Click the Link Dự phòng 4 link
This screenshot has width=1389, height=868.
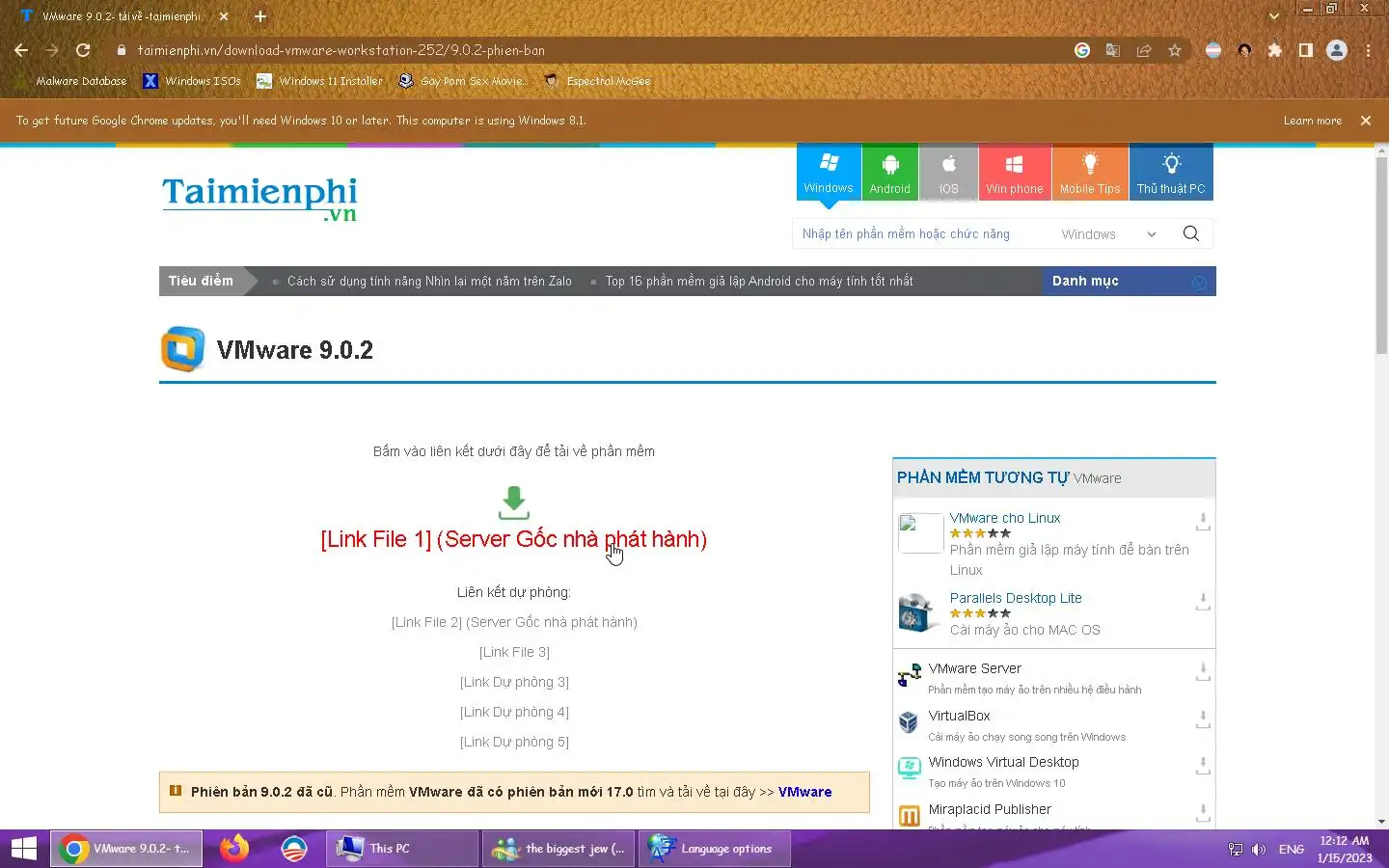click(x=514, y=712)
